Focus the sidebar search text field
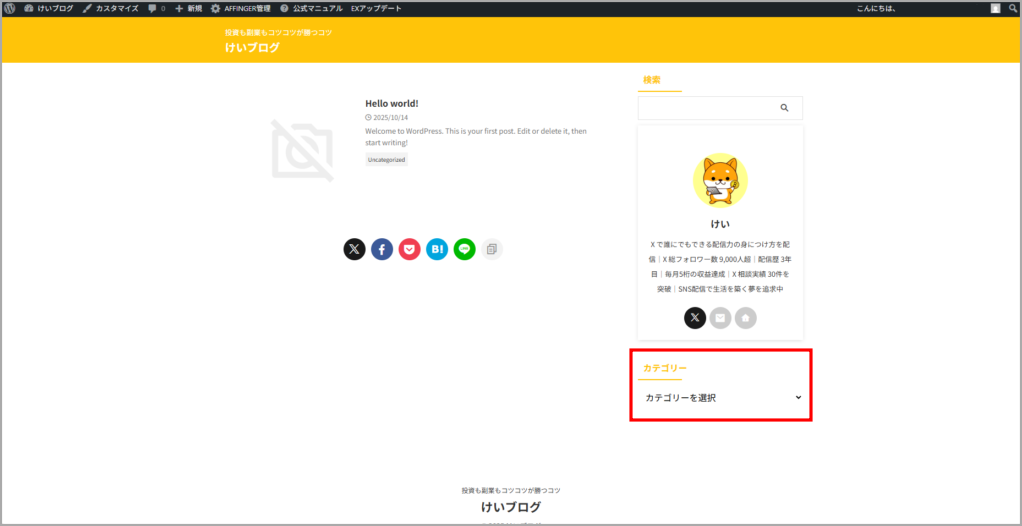The image size is (1022, 526). (x=705, y=108)
